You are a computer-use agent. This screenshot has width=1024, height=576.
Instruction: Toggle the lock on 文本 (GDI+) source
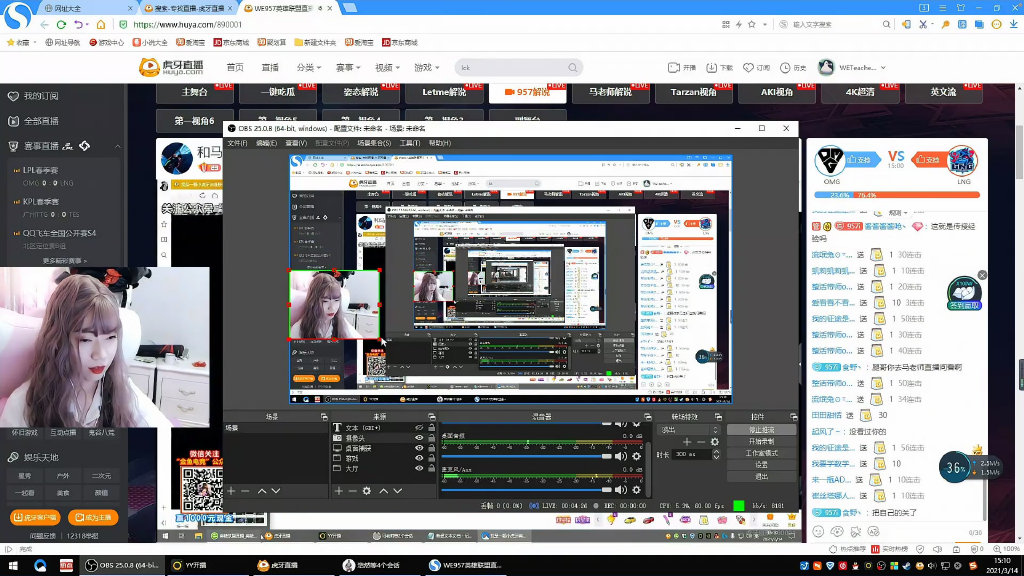432,428
